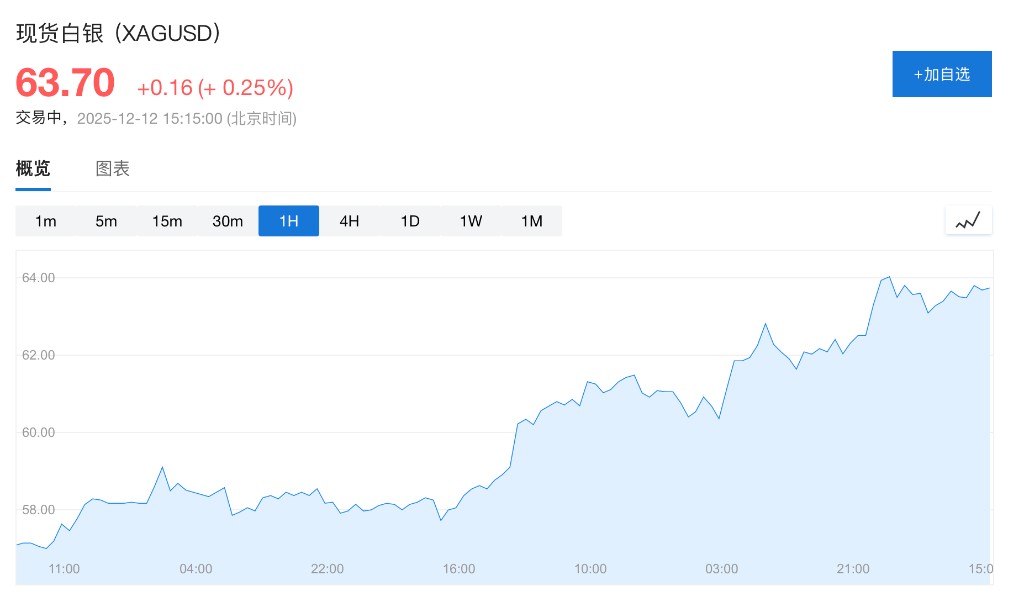Switch to the 概览 tab
This screenshot has height=597, width=1024.
click(33, 169)
